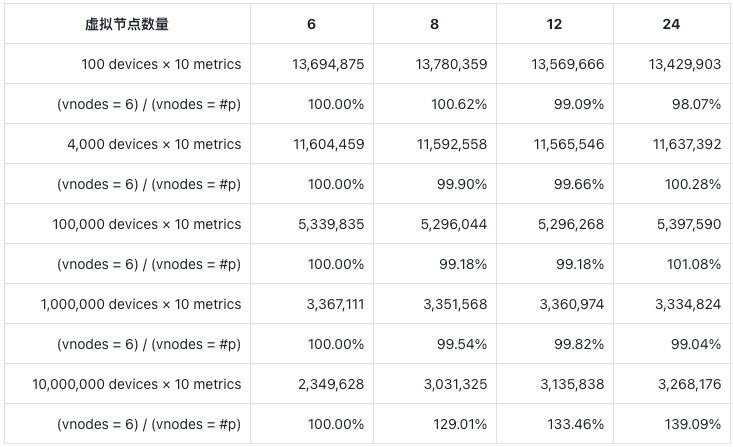Select the column header 6

312,24
